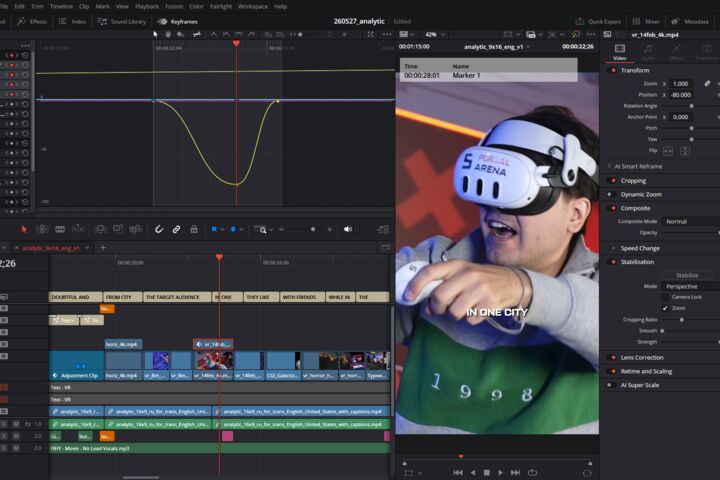Click the minus button to zoom out timeline
720x480 pixels.
click(281, 229)
